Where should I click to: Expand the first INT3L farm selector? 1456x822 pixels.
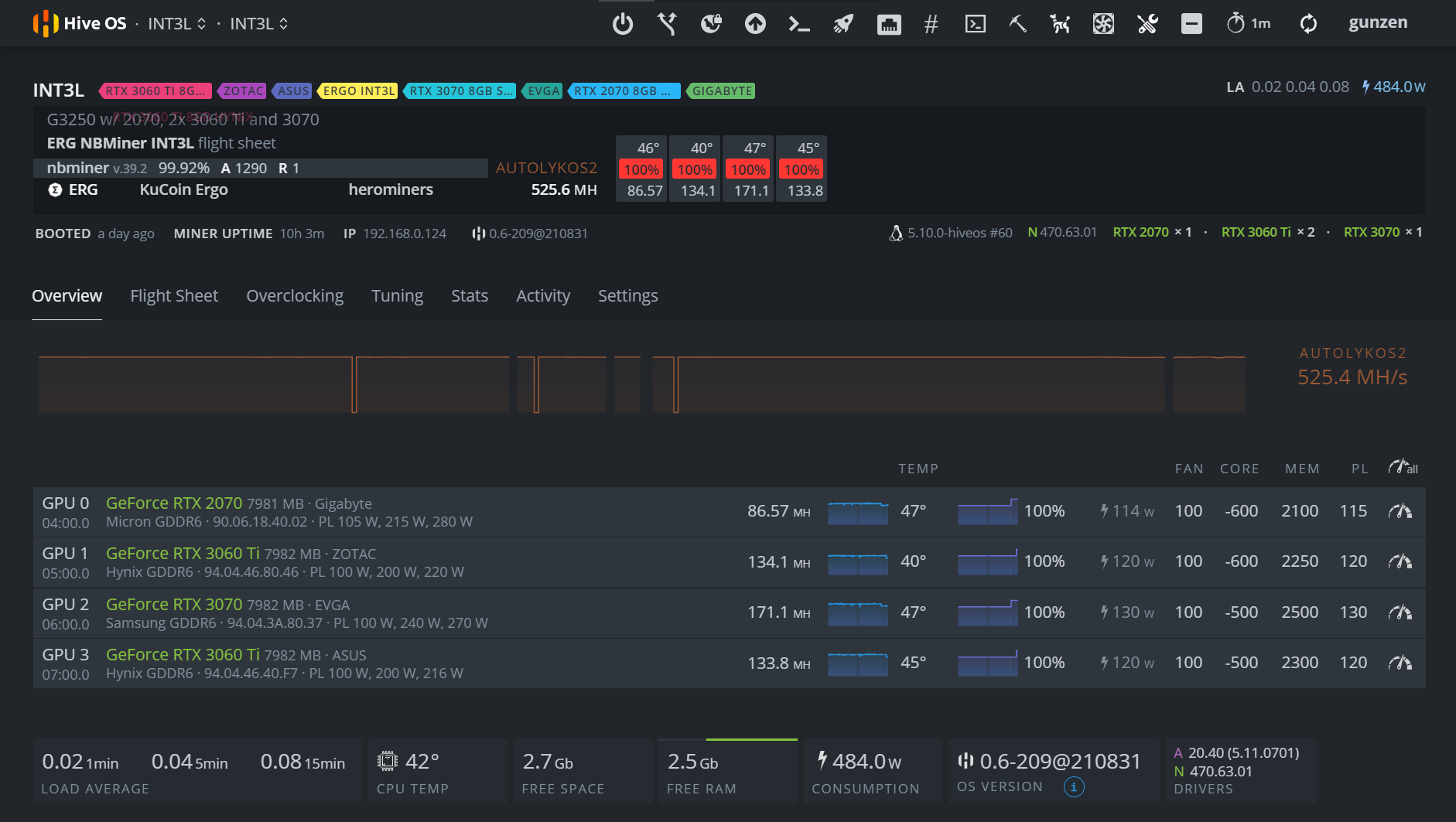tap(177, 24)
